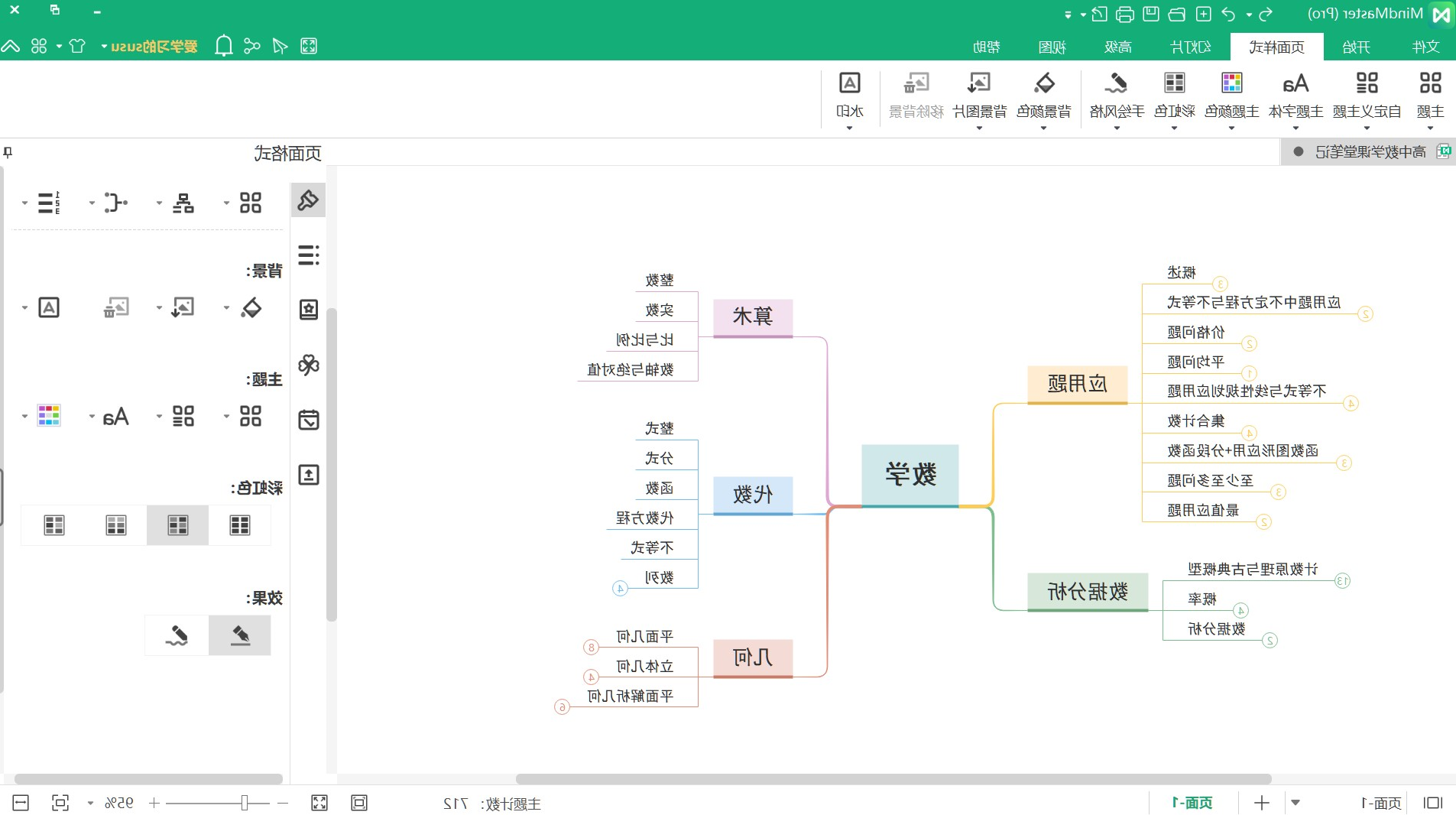The image size is (1456, 815).
Task: Click the redo arrow in title bar
Action: pos(1266,14)
